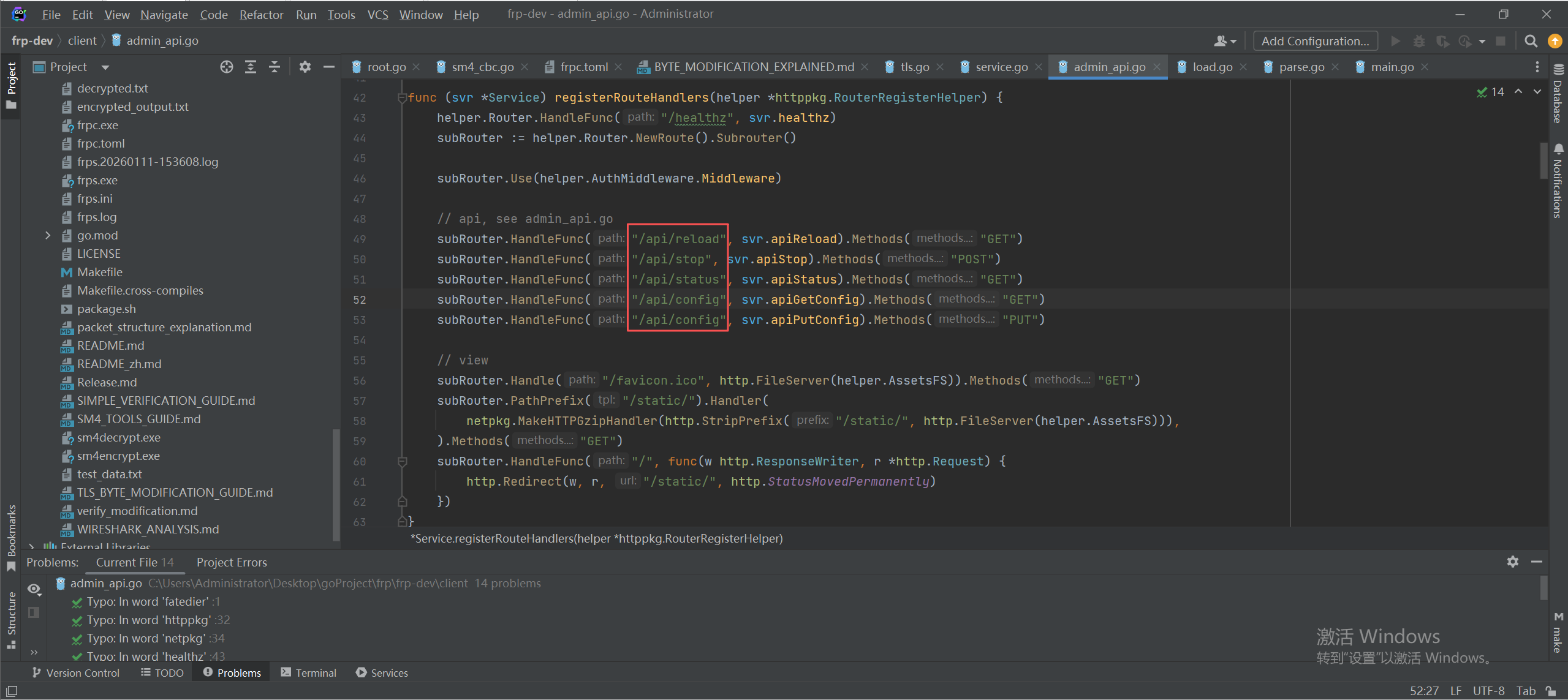Click the locate file crosshair icon
1568x700 pixels.
(x=227, y=67)
